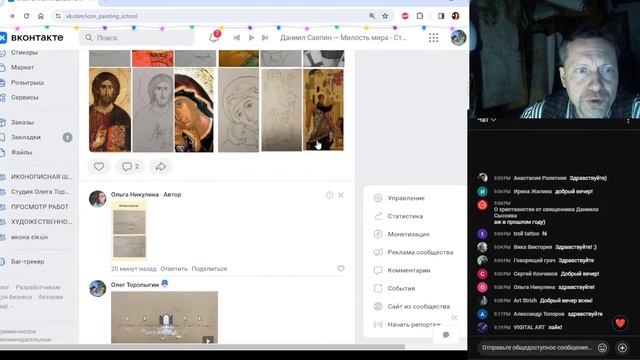Open Комментарии in community menu
This screenshot has width=640, height=360.
point(409,270)
